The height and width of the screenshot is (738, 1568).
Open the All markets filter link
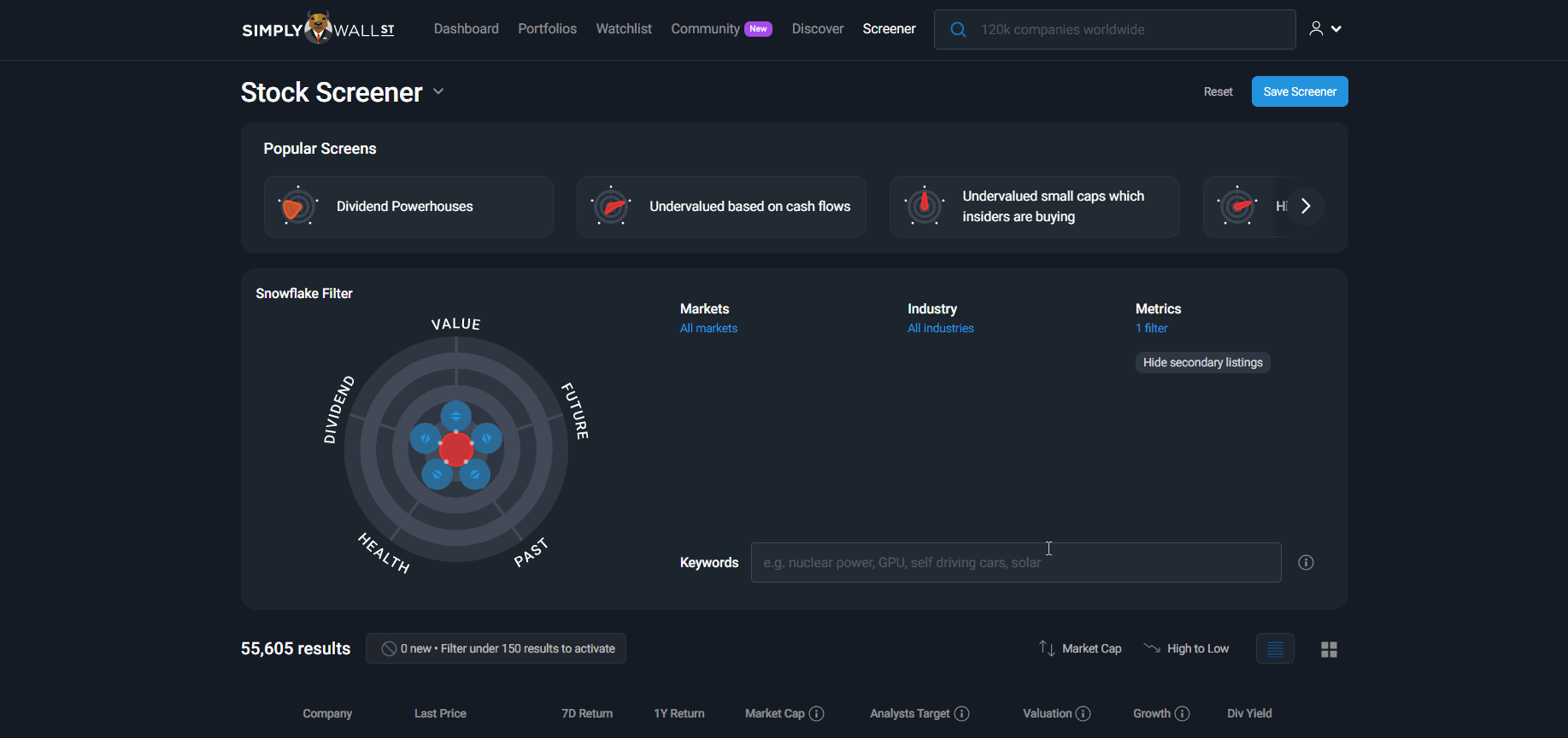pyautogui.click(x=708, y=329)
